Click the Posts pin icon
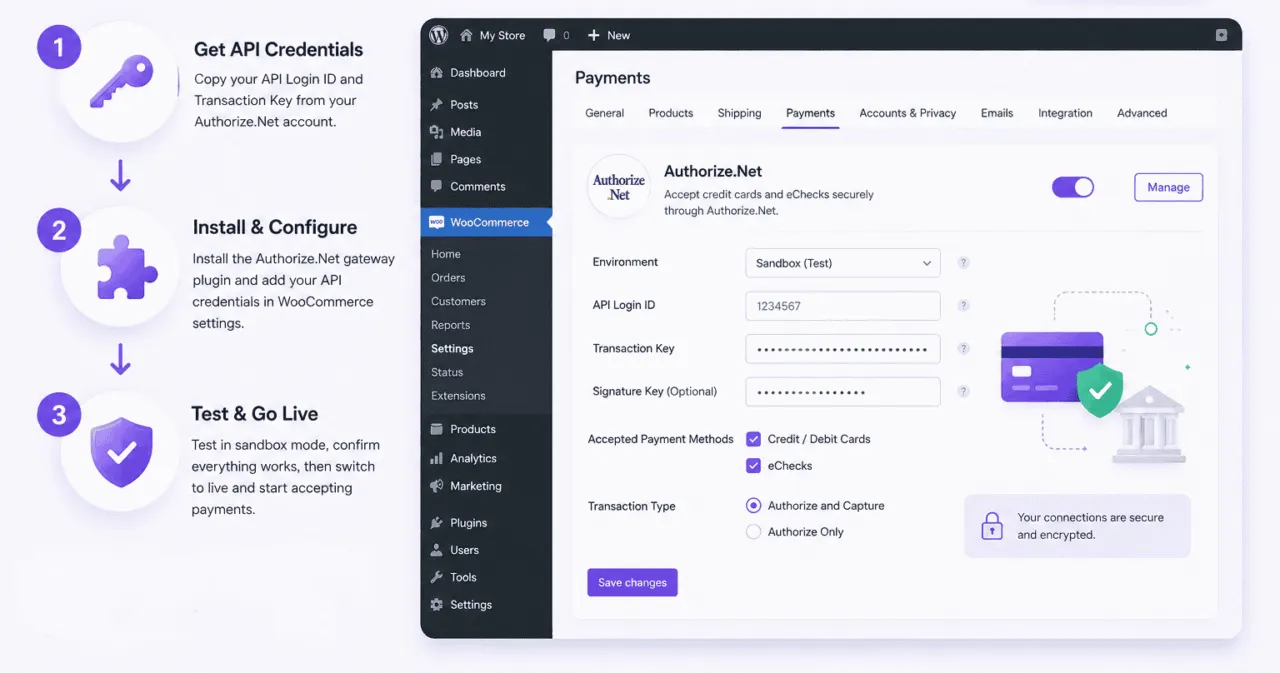1280x673 pixels. pyautogui.click(x=436, y=105)
